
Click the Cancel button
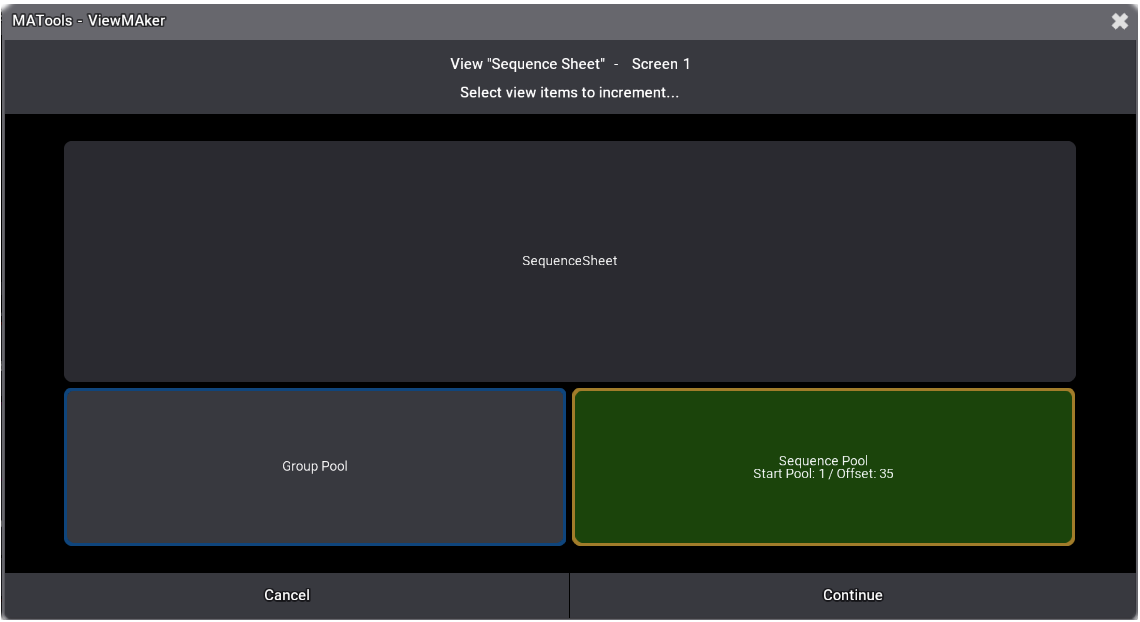coord(286,595)
